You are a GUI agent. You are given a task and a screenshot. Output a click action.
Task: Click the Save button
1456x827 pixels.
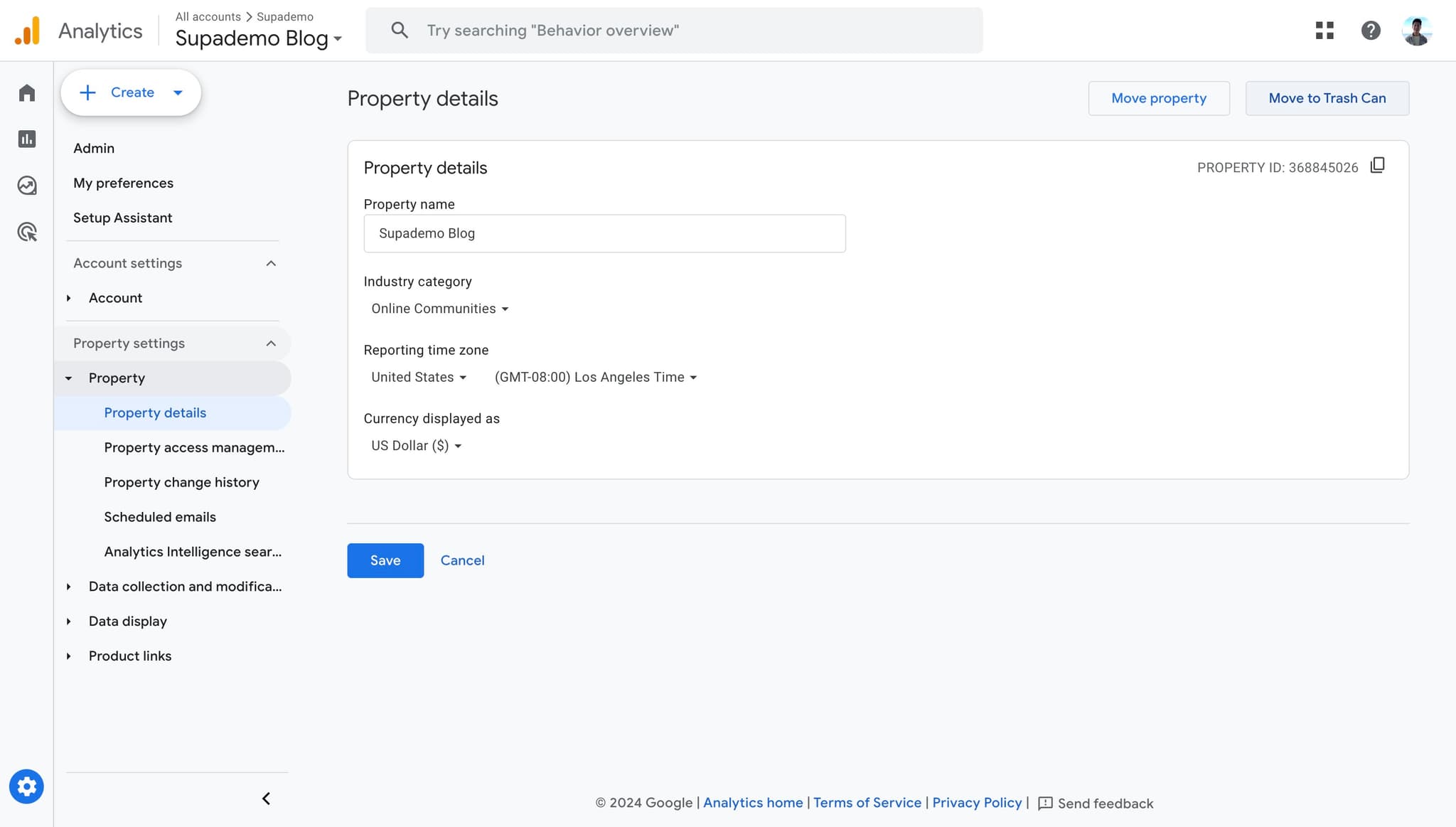[385, 560]
